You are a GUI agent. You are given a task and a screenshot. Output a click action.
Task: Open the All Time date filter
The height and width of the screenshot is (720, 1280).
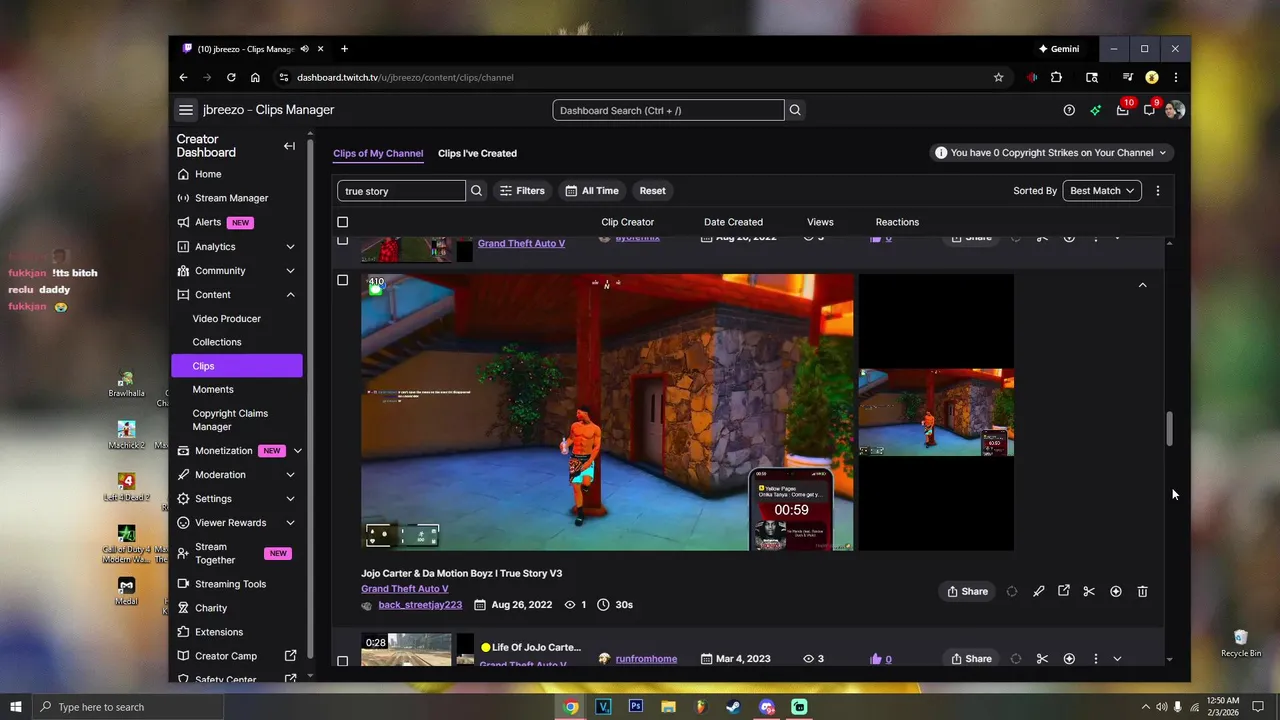pyautogui.click(x=592, y=191)
